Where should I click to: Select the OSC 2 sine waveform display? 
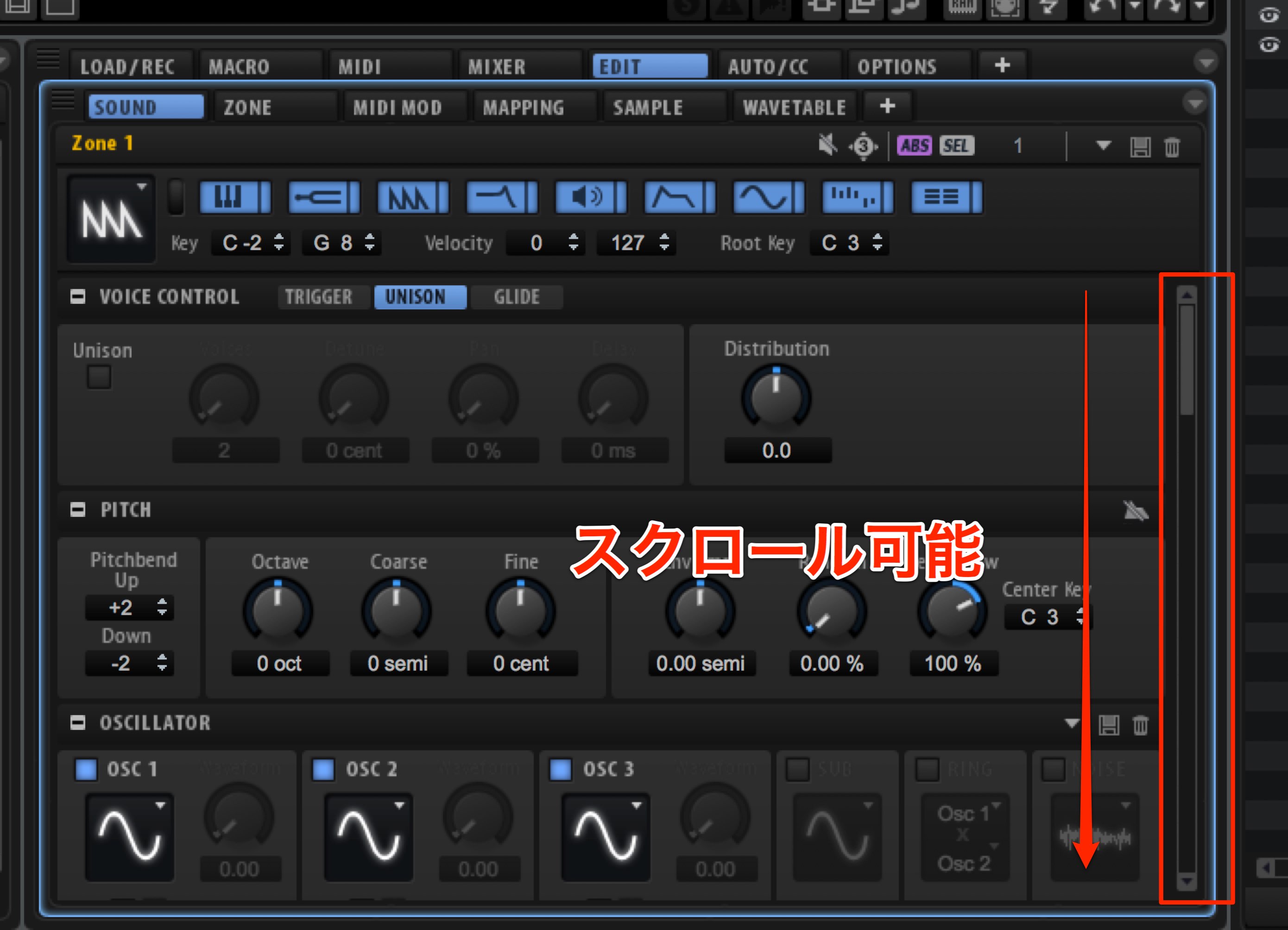click(x=369, y=837)
